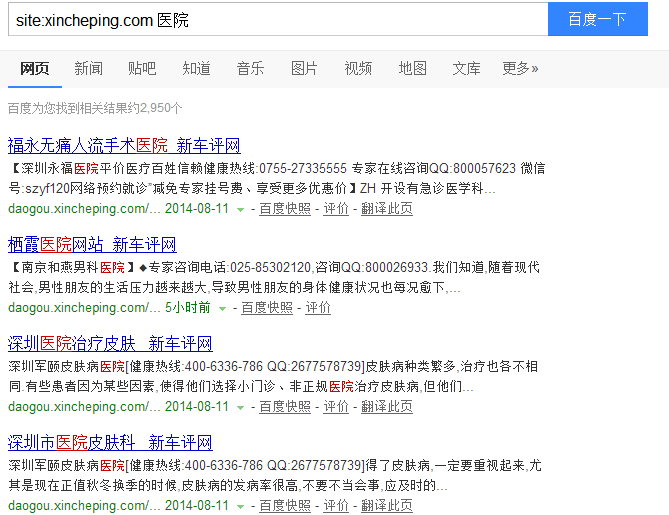This screenshot has height=515, width=669.
Task: Click the 5小时前 timestamp text
Action: pos(188,308)
